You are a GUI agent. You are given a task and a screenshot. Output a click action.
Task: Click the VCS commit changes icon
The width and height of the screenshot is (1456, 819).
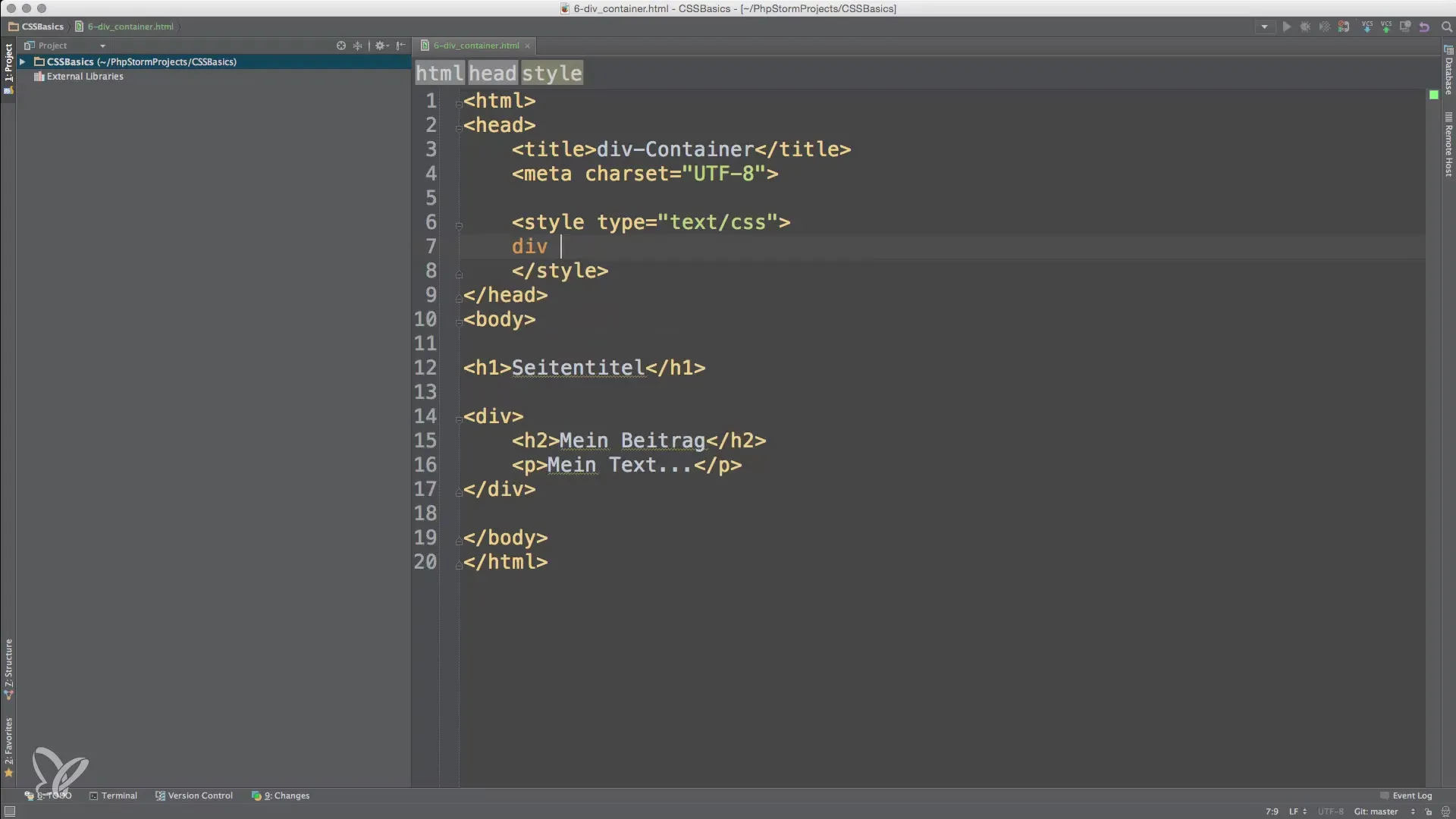[x=1385, y=27]
